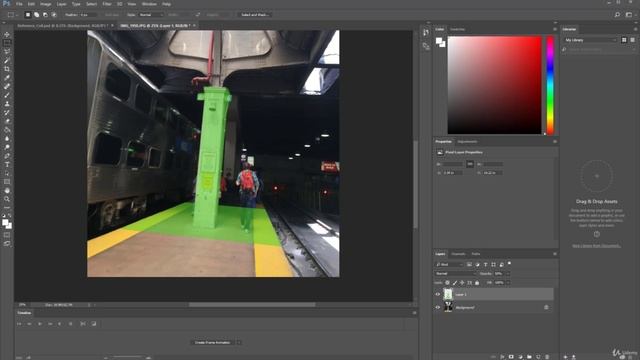Screen dimensions: 640x360
Task: Choose New selection mode in options bar
Action: [28, 15]
